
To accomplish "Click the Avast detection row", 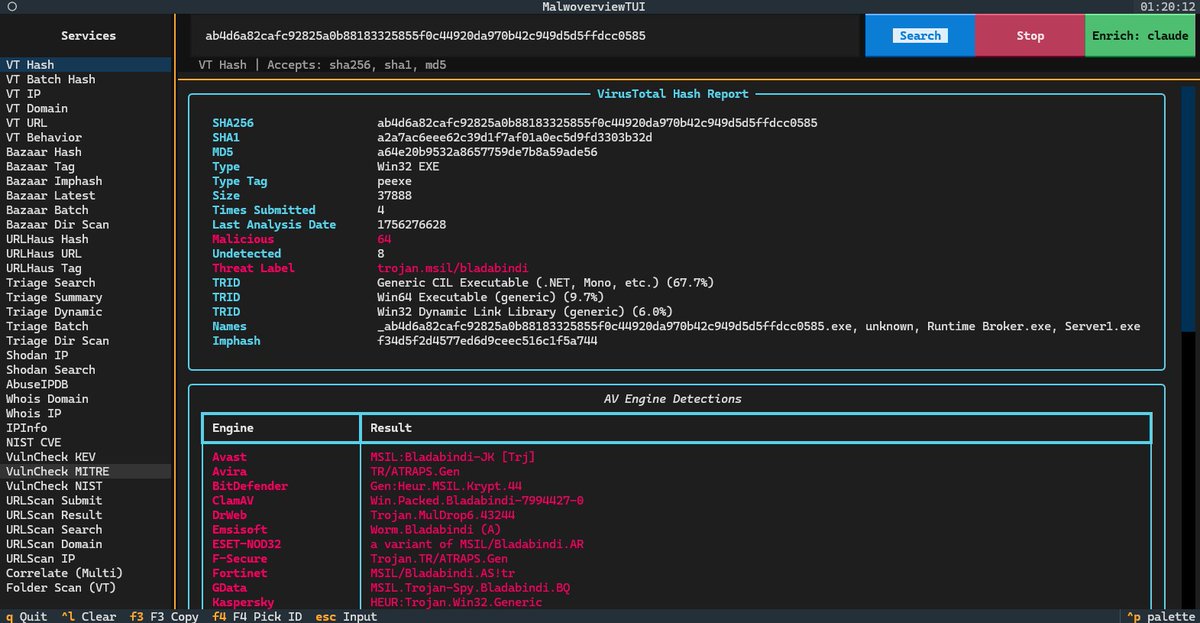I will [676, 457].
